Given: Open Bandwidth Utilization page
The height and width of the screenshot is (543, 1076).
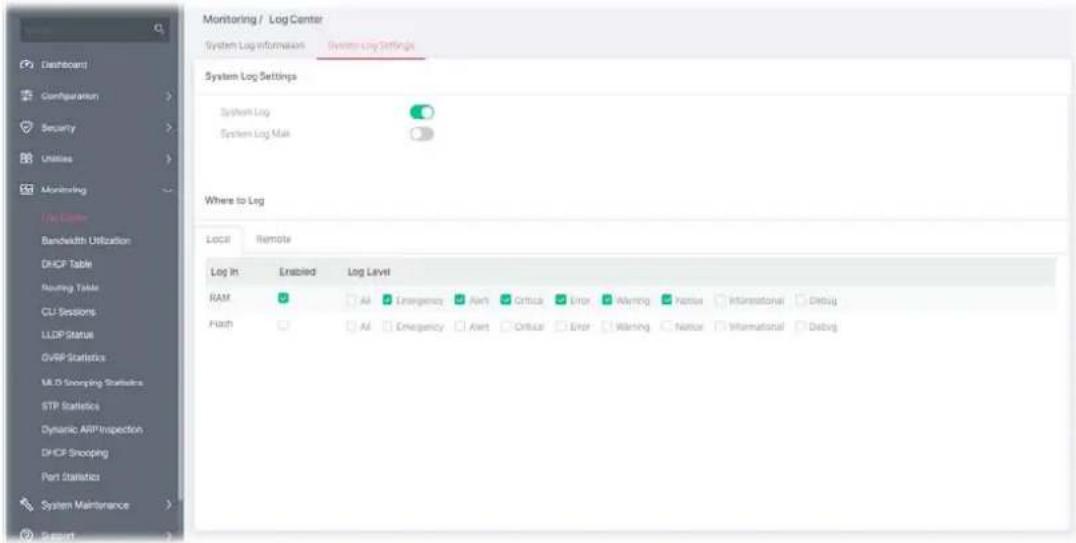Looking at the screenshot, I should [86, 241].
